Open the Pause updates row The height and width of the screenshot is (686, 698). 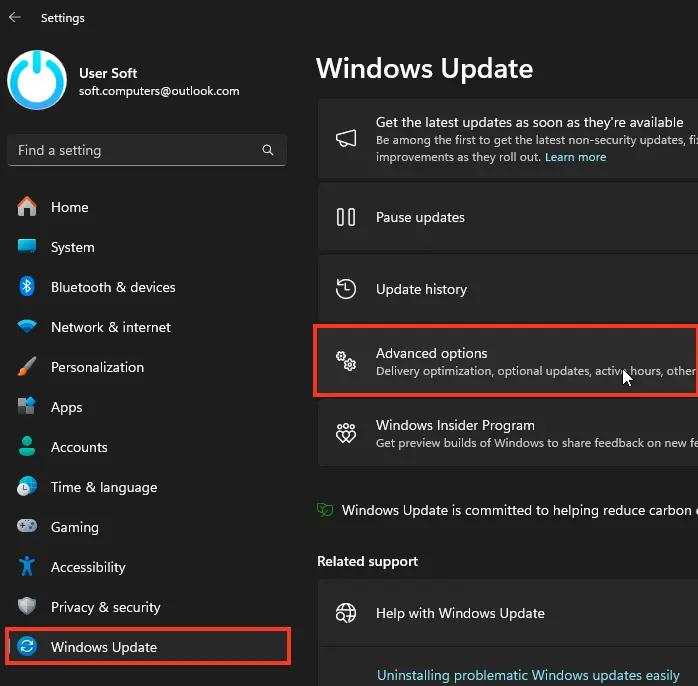420,217
